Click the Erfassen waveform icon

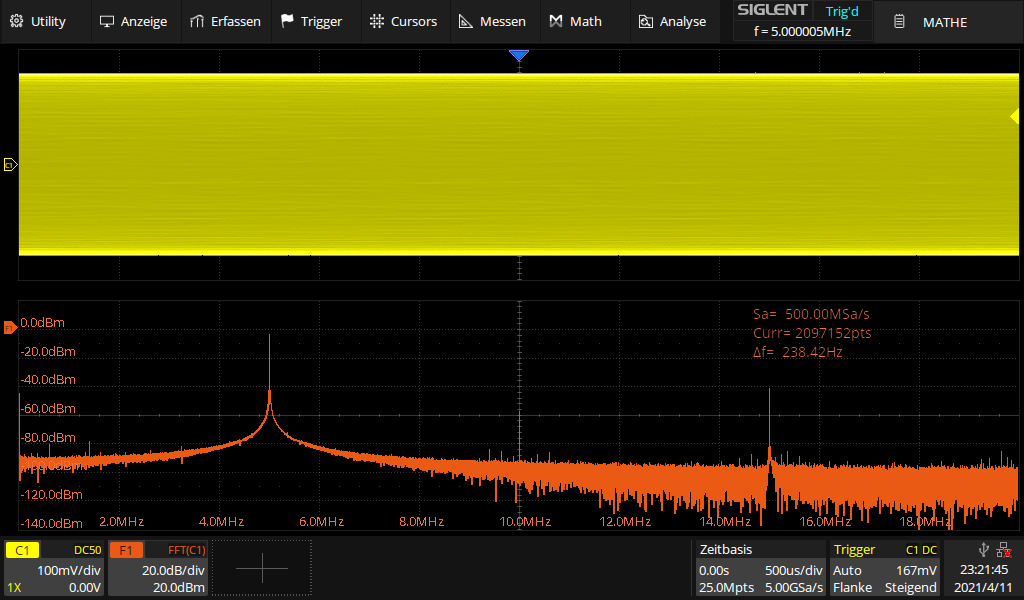[197, 22]
